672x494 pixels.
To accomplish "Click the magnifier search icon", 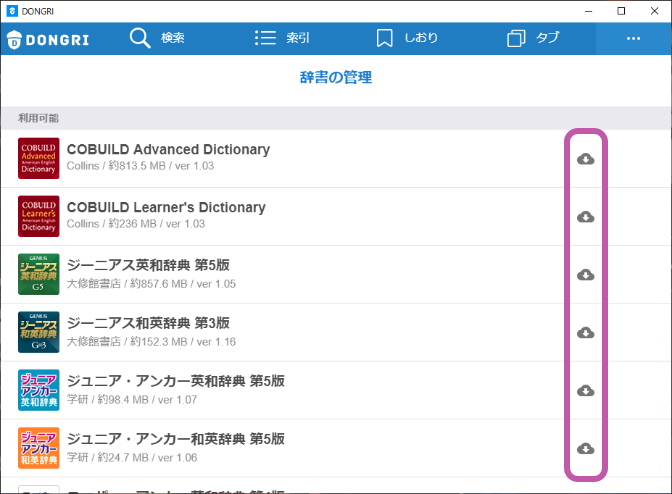I will (140, 38).
